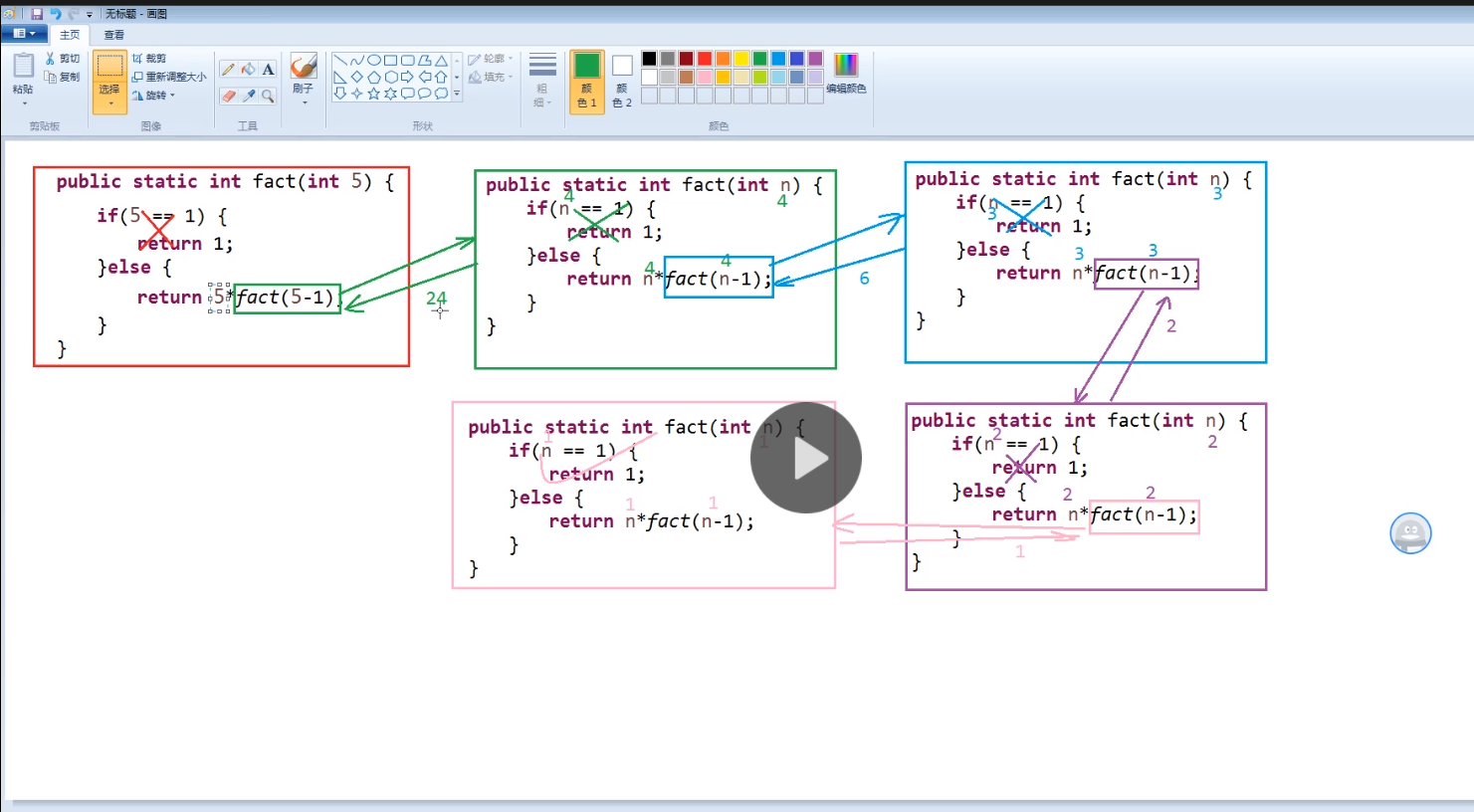The height and width of the screenshot is (812, 1474).
Task: Choose the Rectangle shape
Action: click(x=390, y=60)
